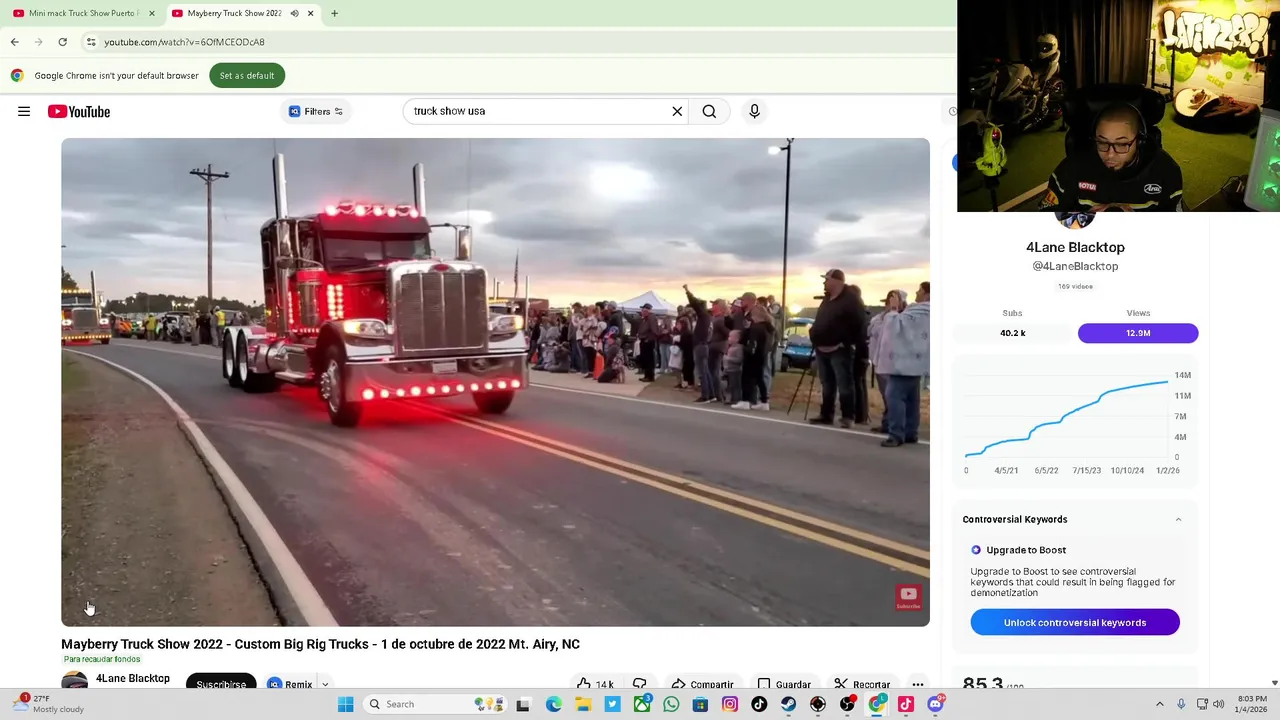Open Discord from taskbar

point(935,704)
